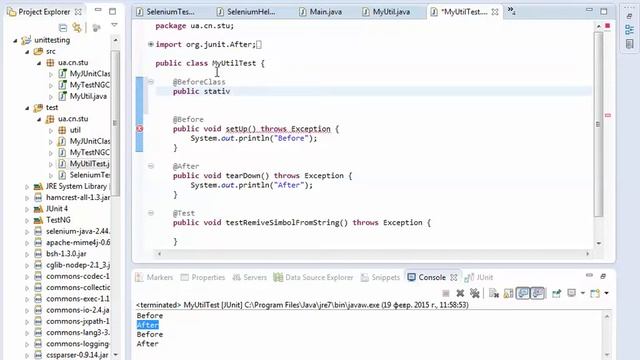This screenshot has width=640, height=360.
Task: Open the MyUtil.java editor tab
Action: [x=386, y=12]
